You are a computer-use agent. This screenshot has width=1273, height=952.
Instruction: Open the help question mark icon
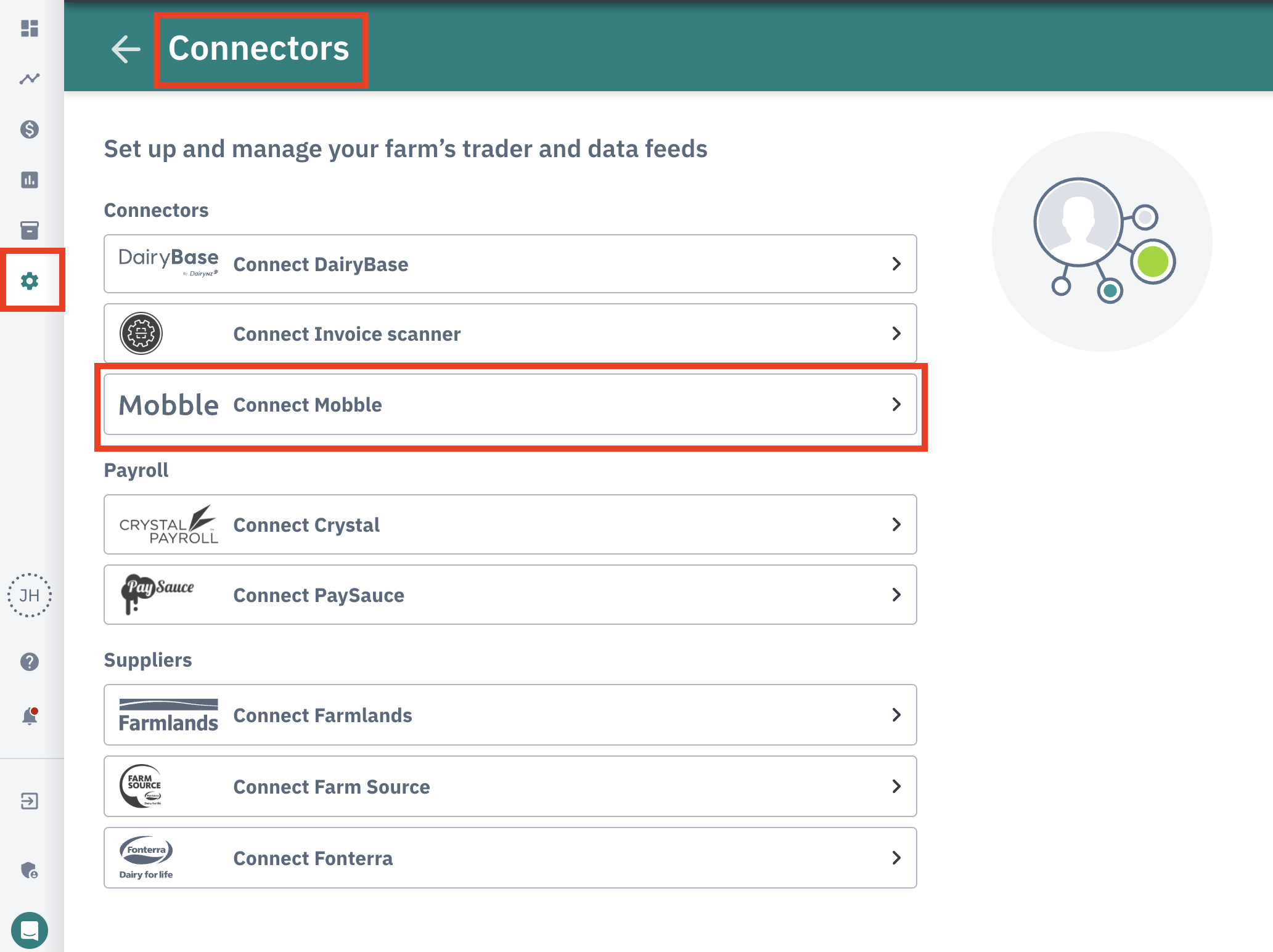30,662
